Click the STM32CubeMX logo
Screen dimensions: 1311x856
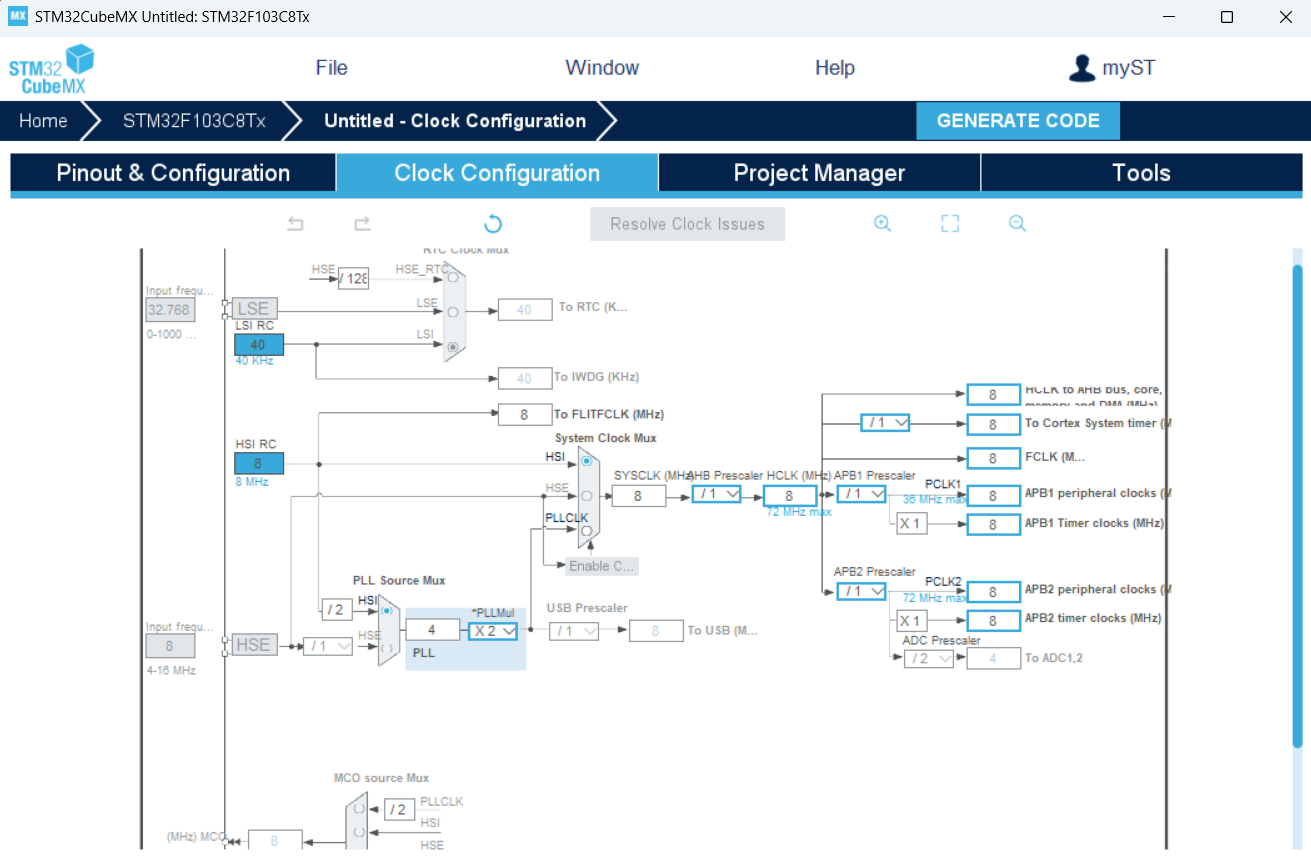(51, 68)
